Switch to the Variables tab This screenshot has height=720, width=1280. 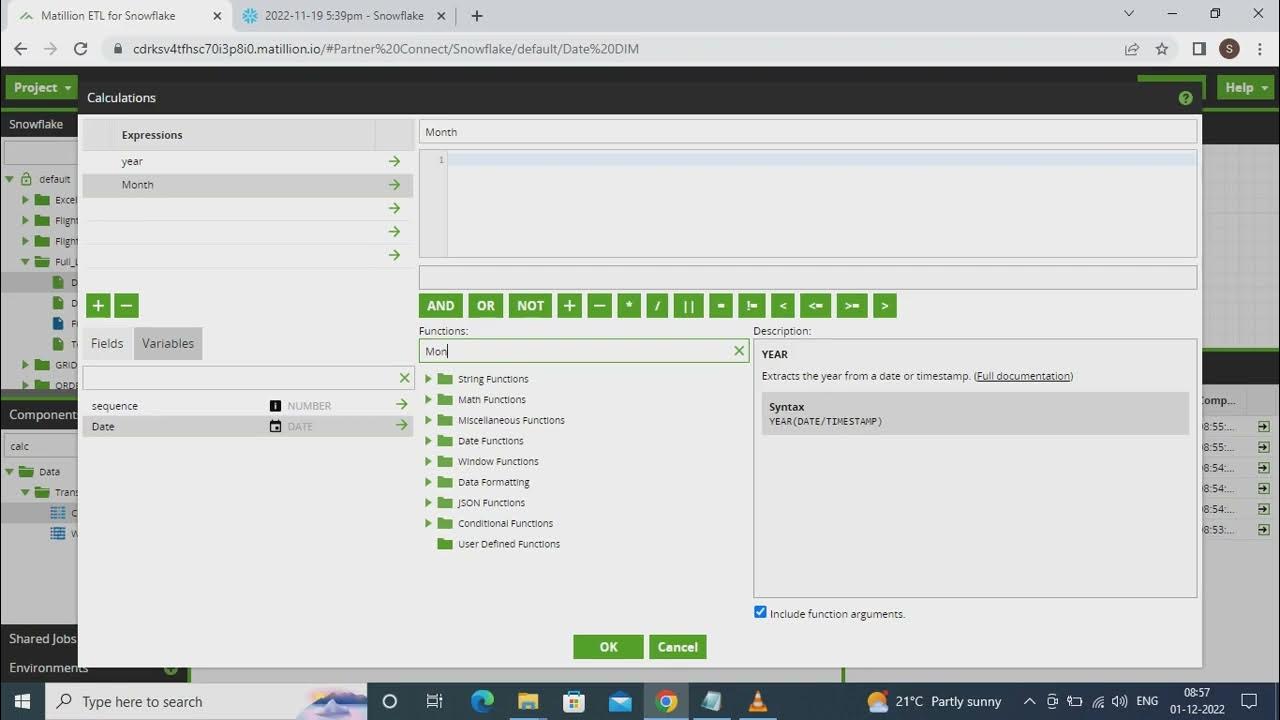click(x=168, y=343)
